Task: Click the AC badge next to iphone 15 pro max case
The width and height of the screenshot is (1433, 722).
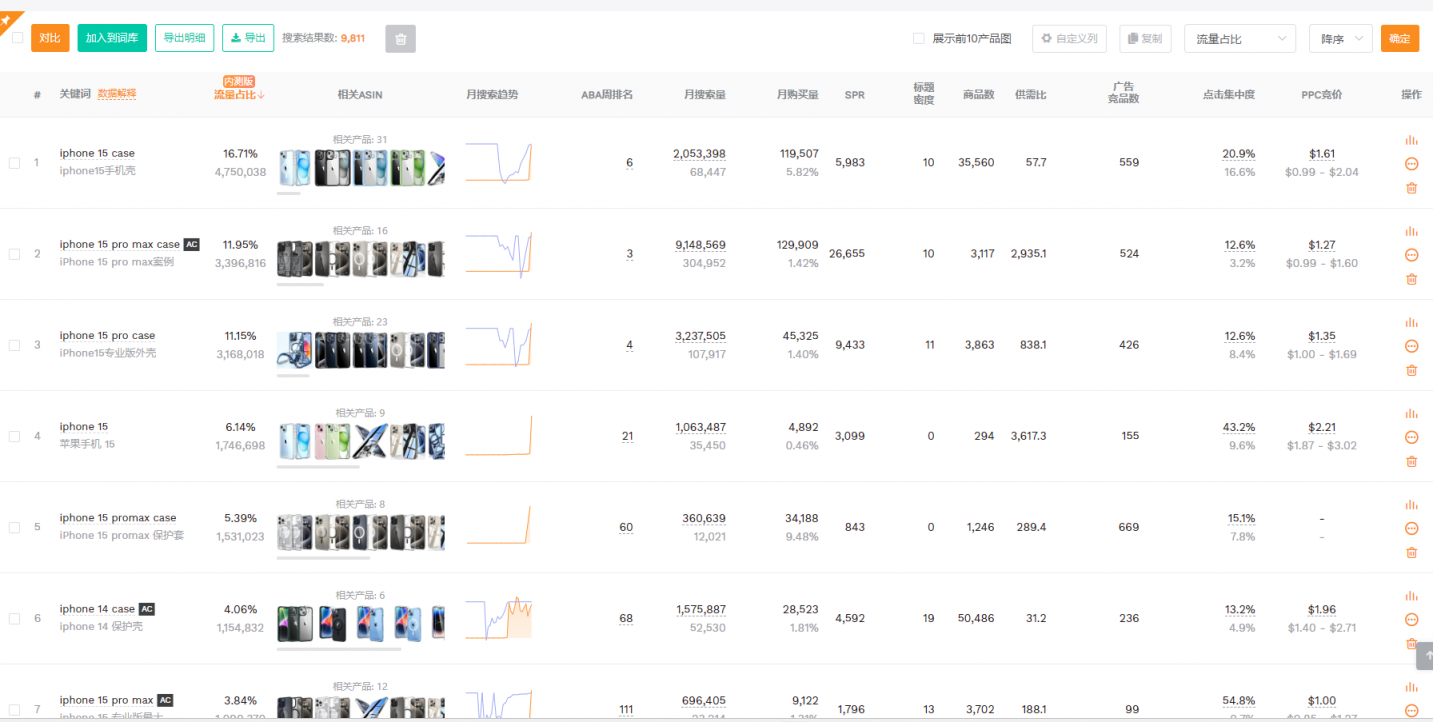Action: (x=192, y=244)
